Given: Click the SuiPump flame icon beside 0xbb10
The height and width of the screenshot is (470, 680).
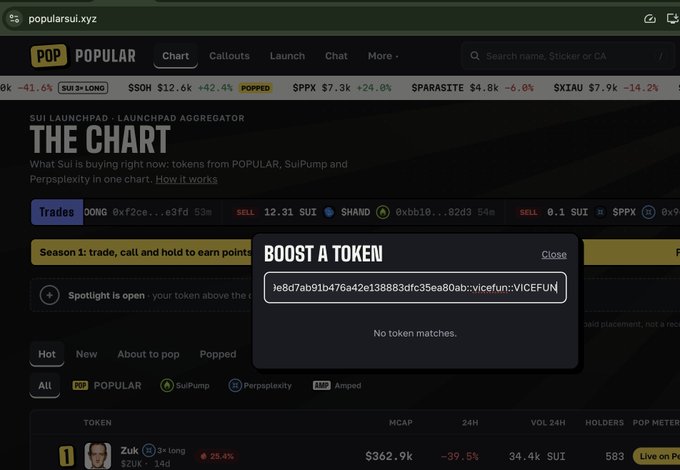Looking at the screenshot, I should pos(382,212).
